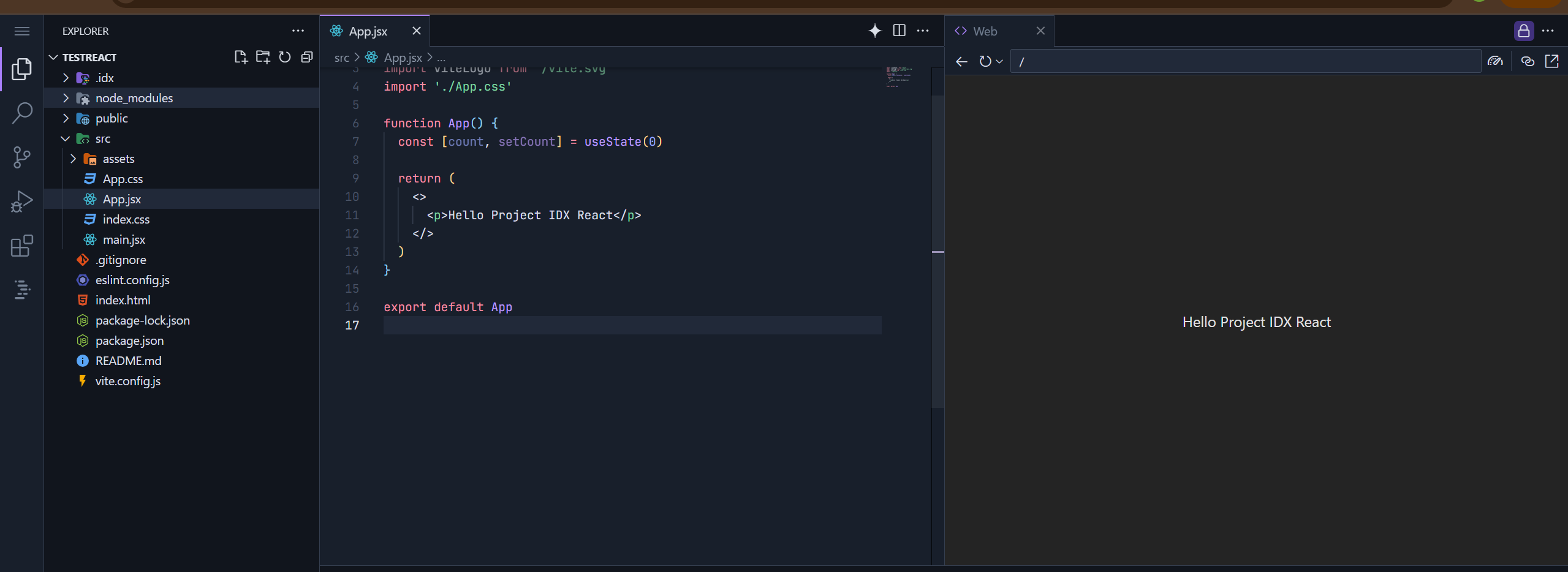Open preview in new browser window

[1552, 61]
